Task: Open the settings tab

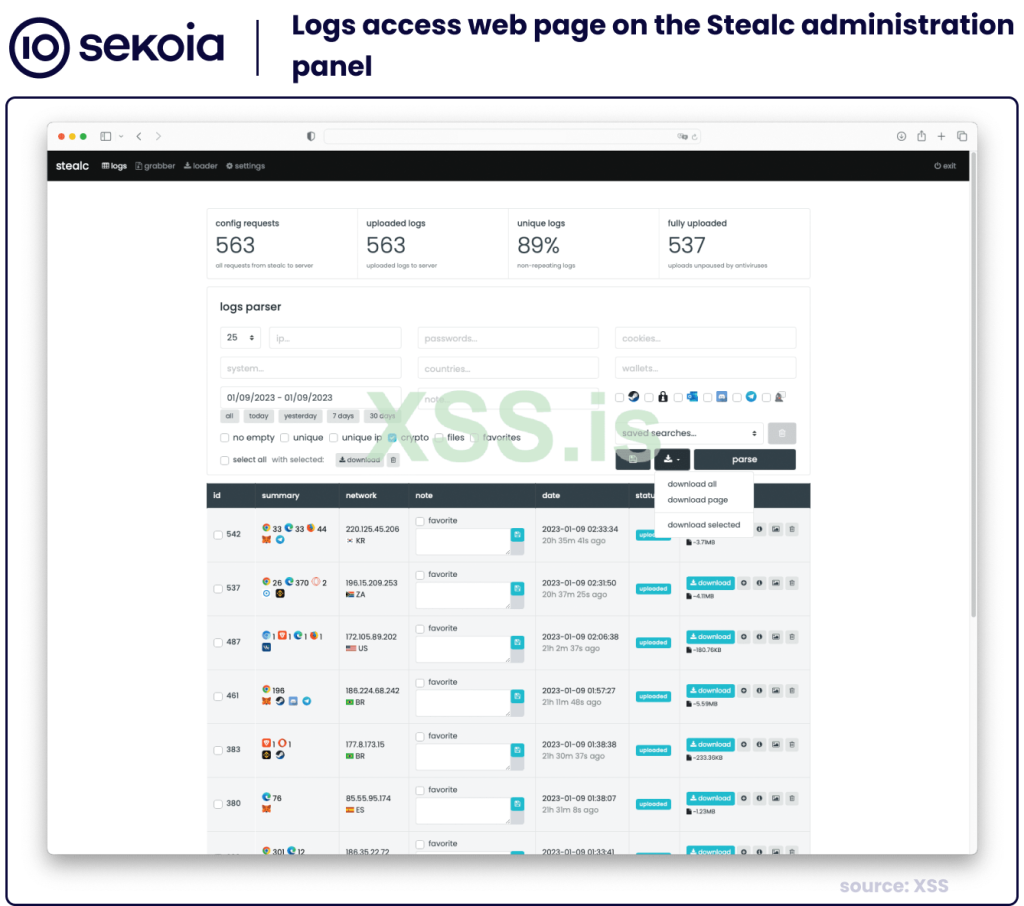Action: coord(246,166)
